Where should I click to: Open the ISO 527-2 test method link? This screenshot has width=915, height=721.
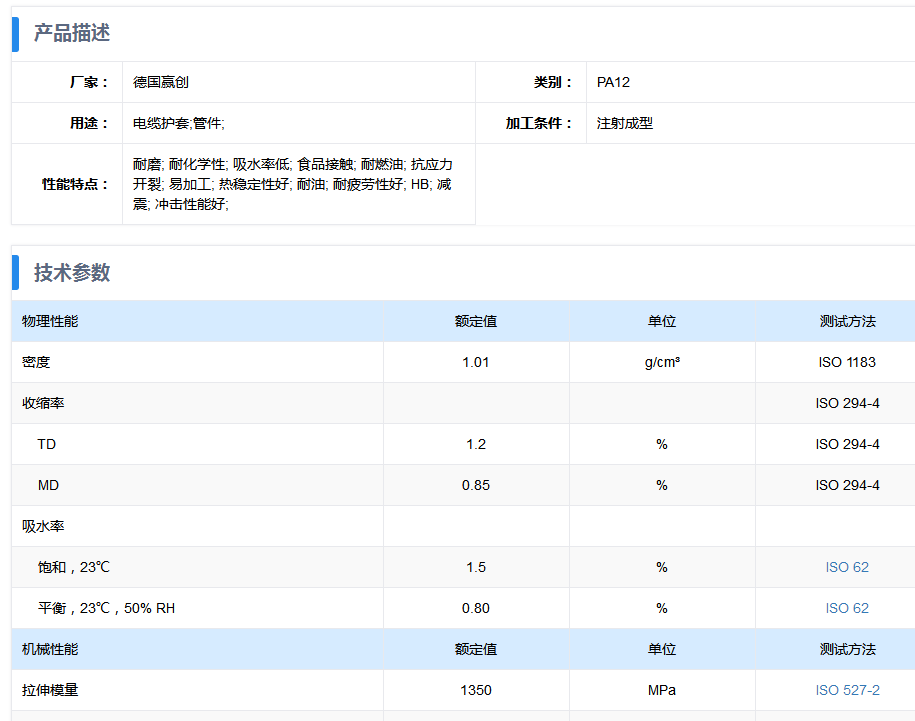[x=846, y=690]
